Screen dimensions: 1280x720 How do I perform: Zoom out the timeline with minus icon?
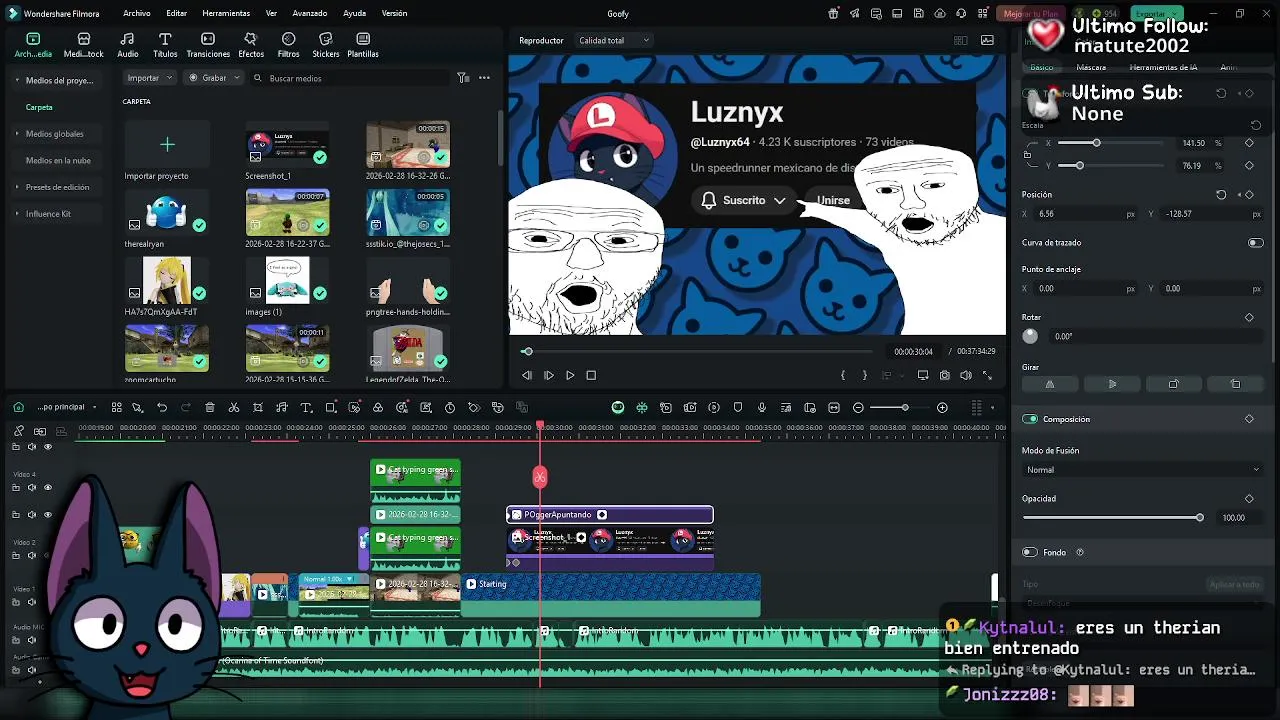pyautogui.click(x=859, y=407)
